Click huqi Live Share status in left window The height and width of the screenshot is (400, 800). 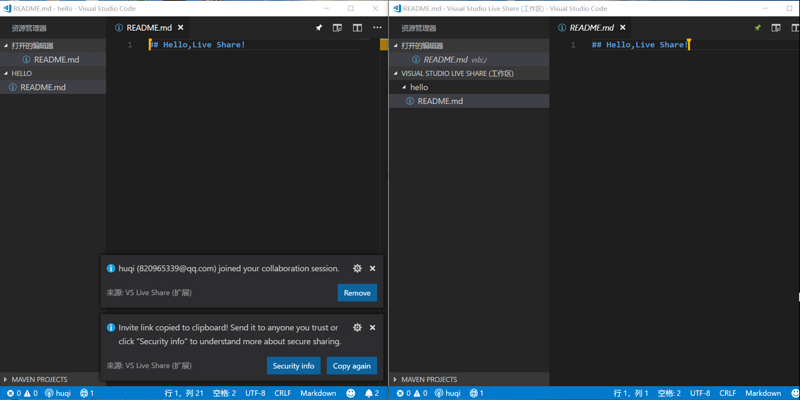58,393
